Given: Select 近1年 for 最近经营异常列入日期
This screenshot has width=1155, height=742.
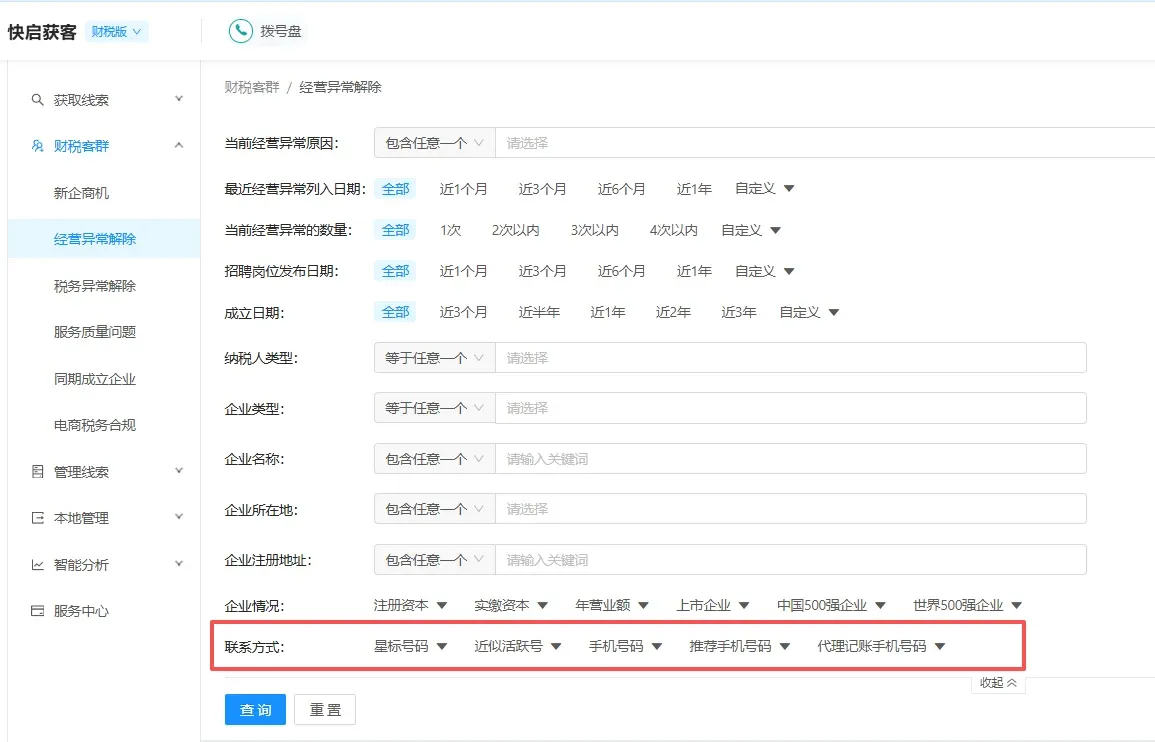Looking at the screenshot, I should point(694,189).
